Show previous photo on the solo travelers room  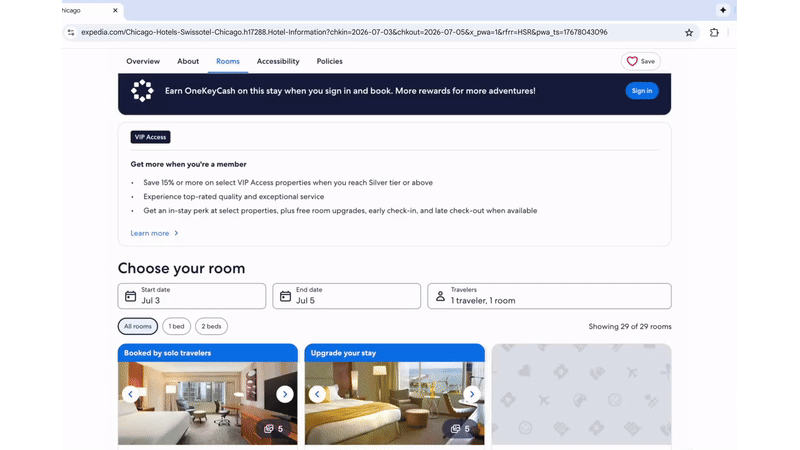[x=131, y=394]
